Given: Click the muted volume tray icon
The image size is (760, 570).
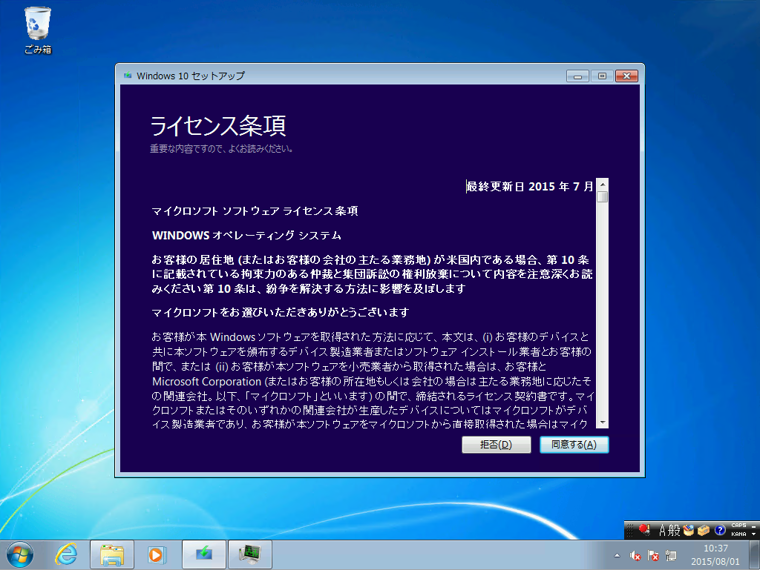Looking at the screenshot, I should coord(635,555).
